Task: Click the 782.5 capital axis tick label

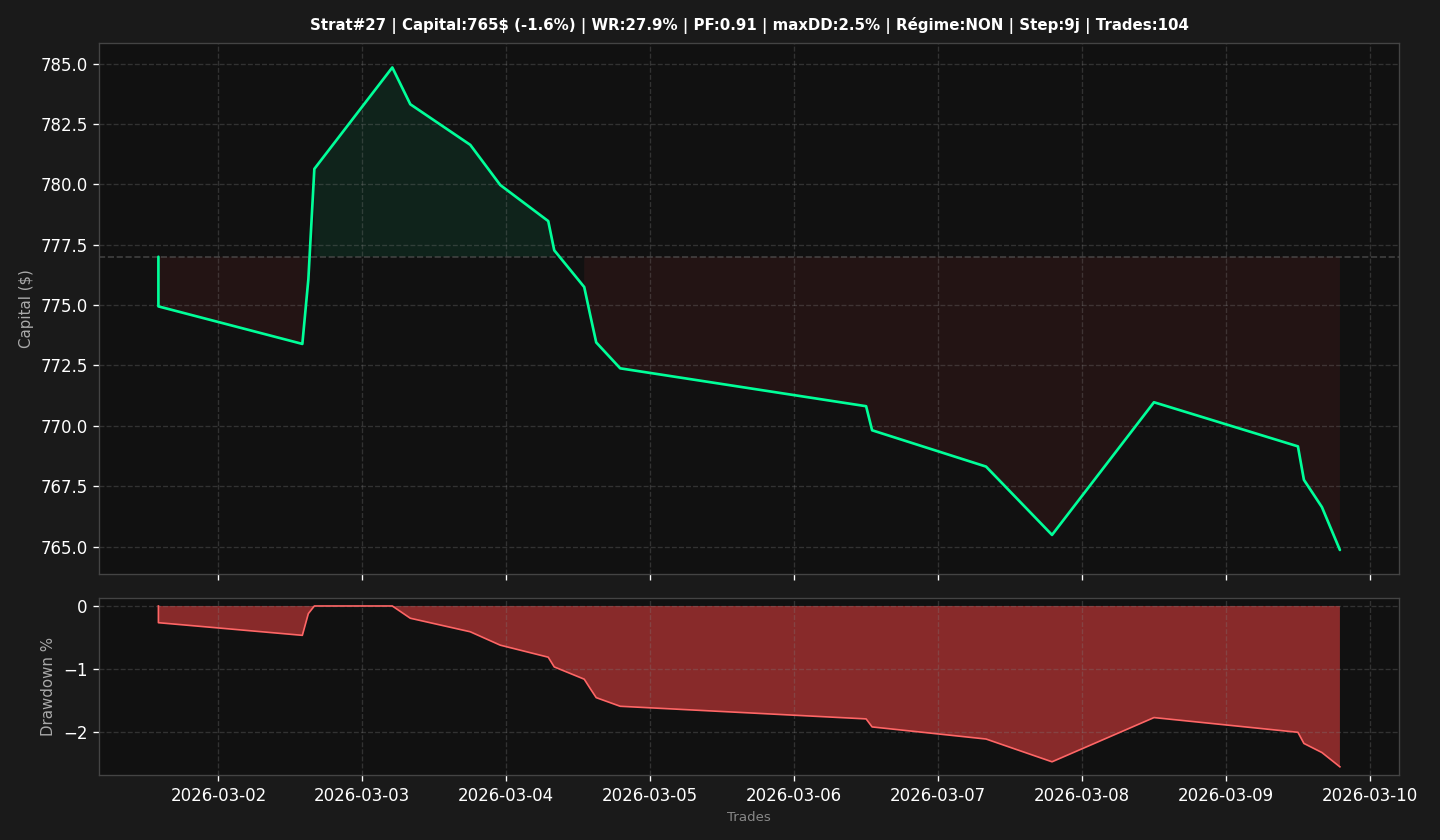Action: [66, 125]
